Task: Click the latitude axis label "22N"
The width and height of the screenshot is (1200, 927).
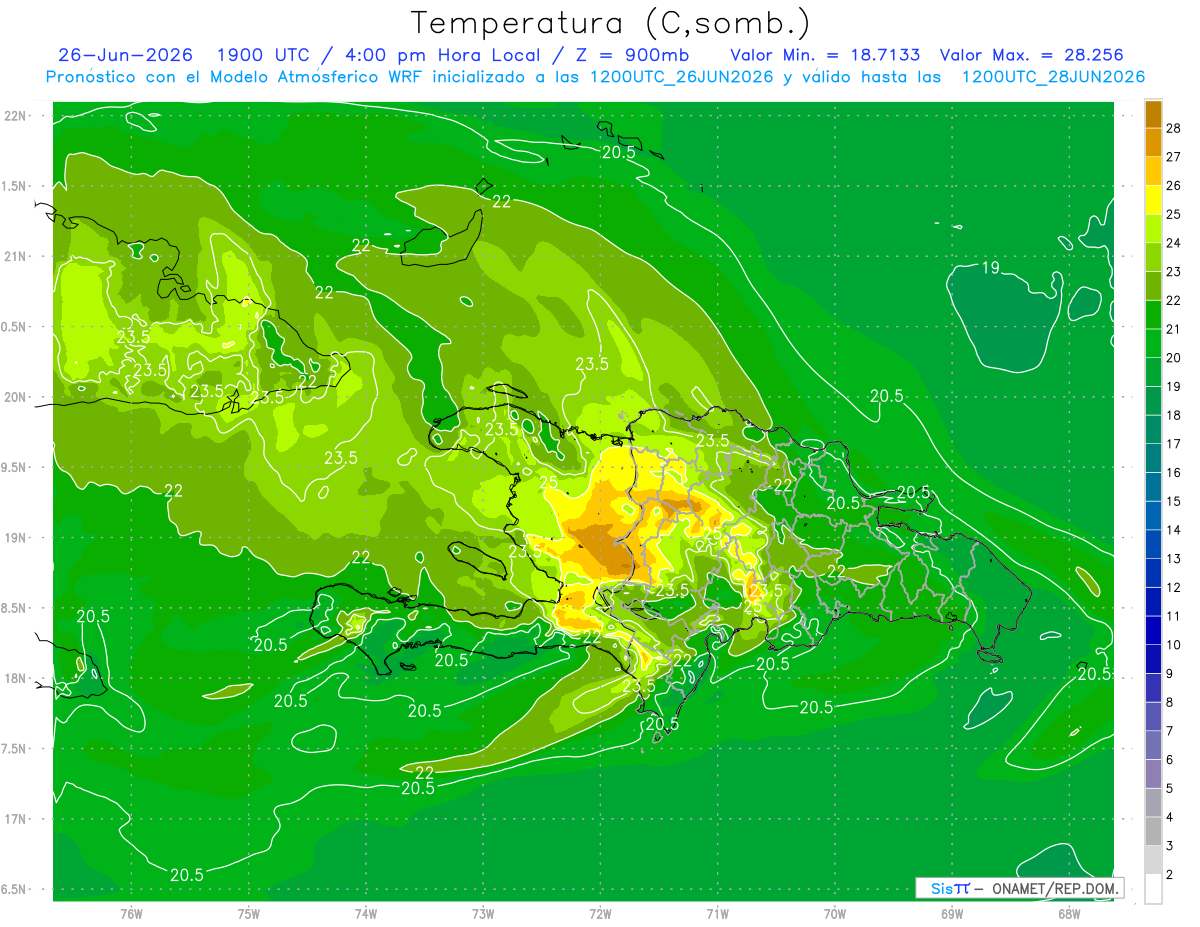Action: 16,116
